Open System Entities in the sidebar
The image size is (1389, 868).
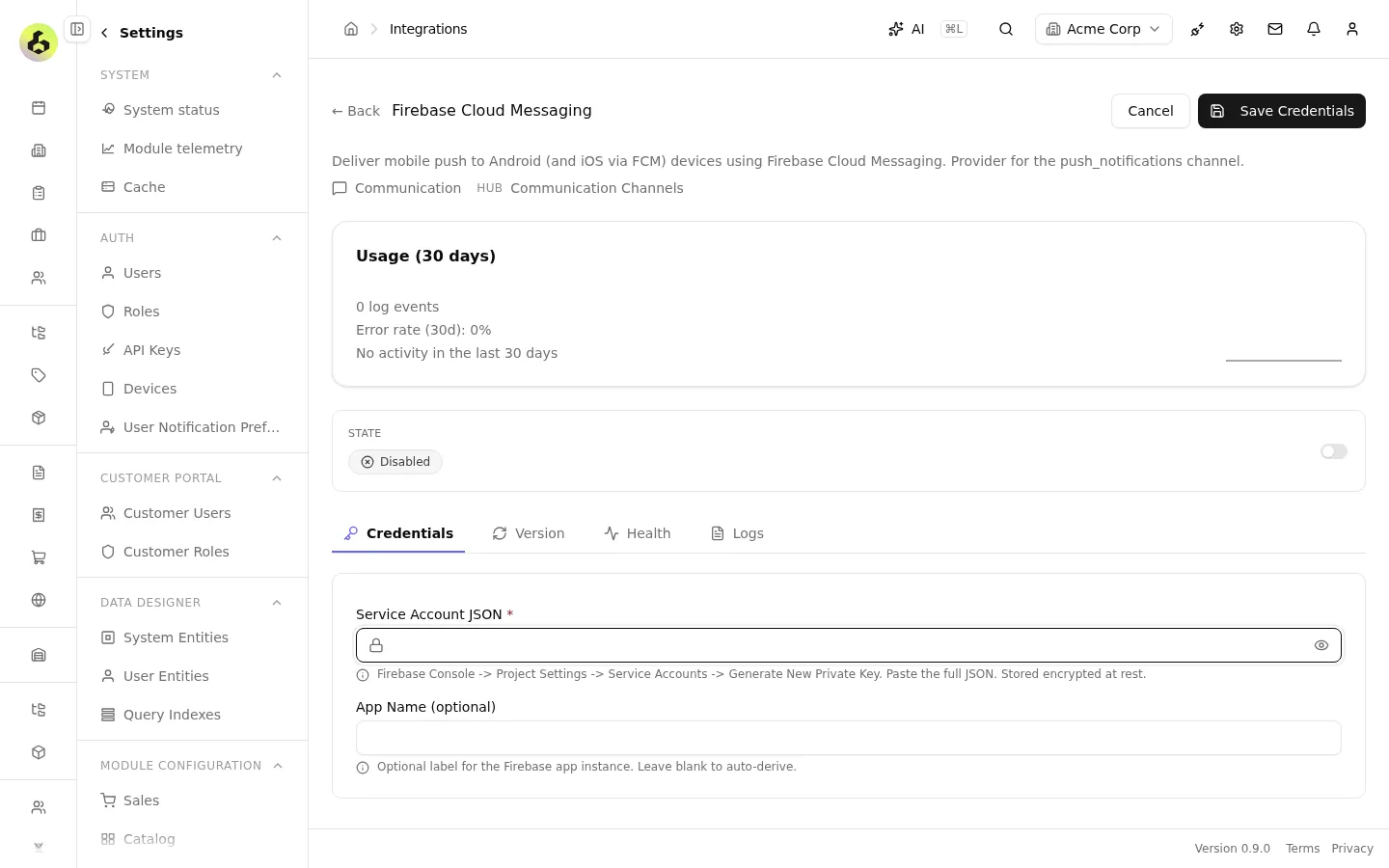pos(193,637)
